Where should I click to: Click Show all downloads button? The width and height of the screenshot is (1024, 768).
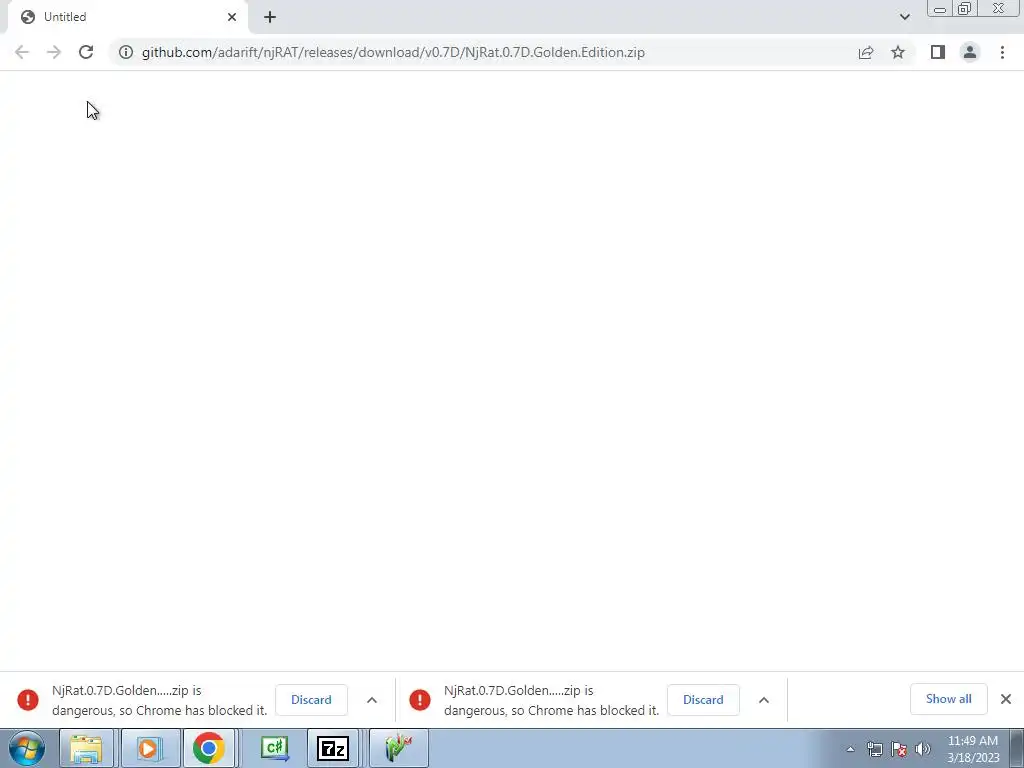coord(948,699)
